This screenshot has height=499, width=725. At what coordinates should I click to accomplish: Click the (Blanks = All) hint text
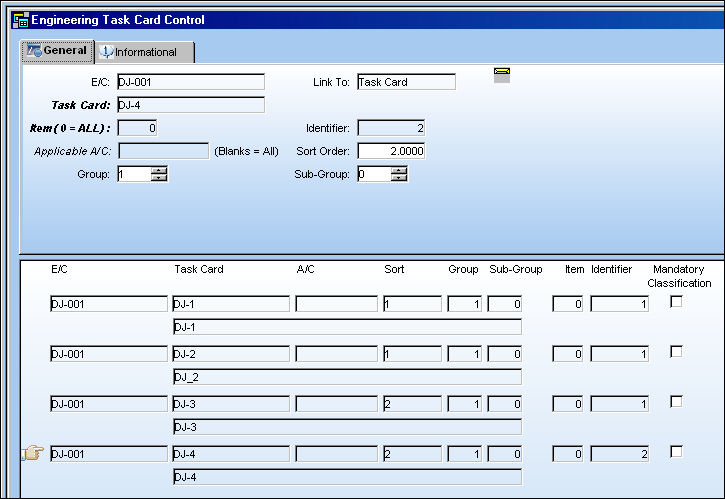[246, 151]
